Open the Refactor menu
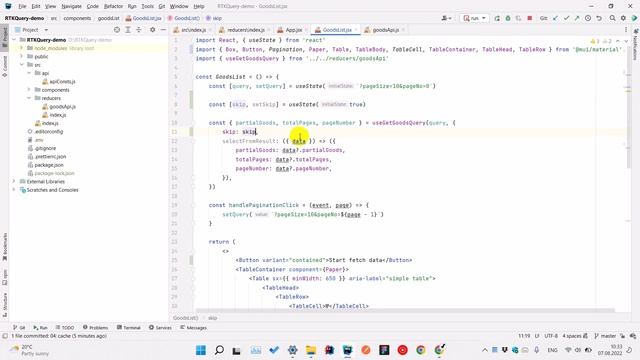 coord(113,7)
